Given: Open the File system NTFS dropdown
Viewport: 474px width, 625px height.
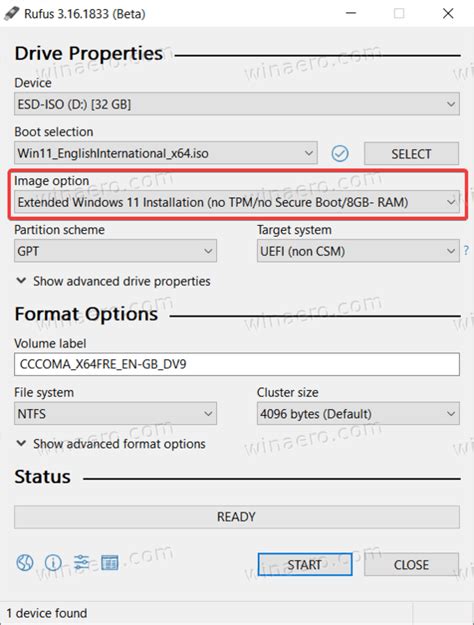Looking at the screenshot, I should (x=116, y=414).
